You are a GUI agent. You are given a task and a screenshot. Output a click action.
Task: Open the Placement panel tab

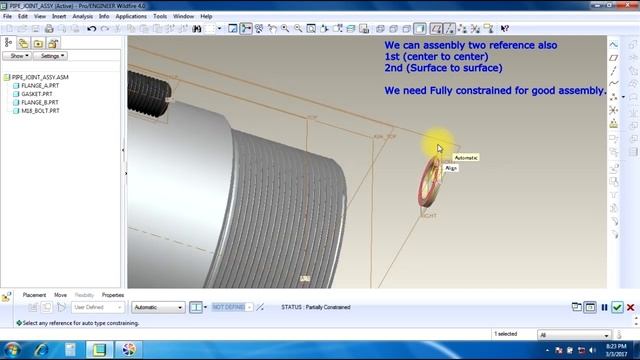point(34,295)
